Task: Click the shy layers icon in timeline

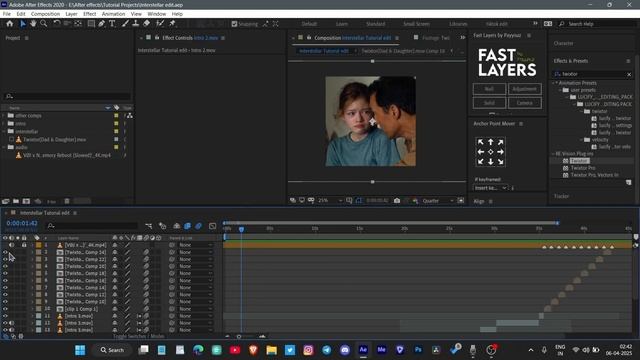Action: coord(177,226)
